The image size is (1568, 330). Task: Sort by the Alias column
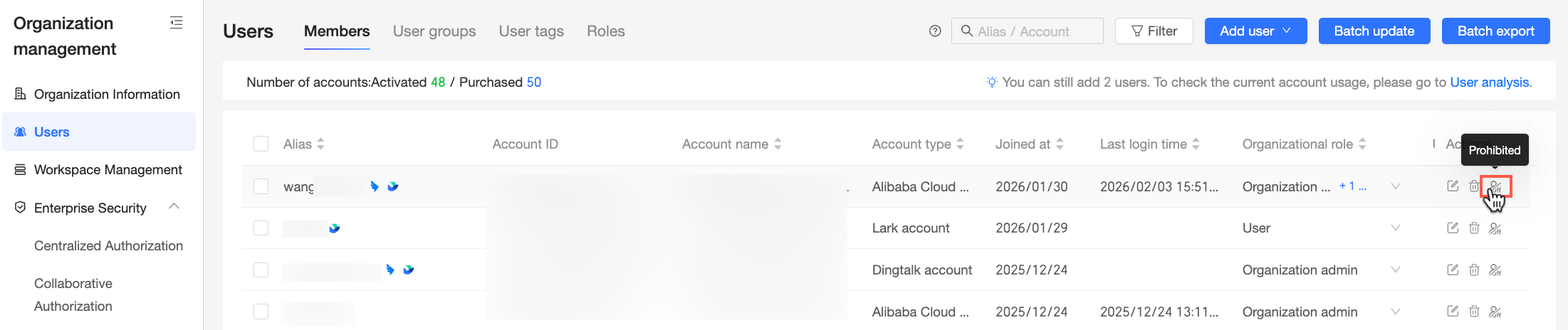320,144
